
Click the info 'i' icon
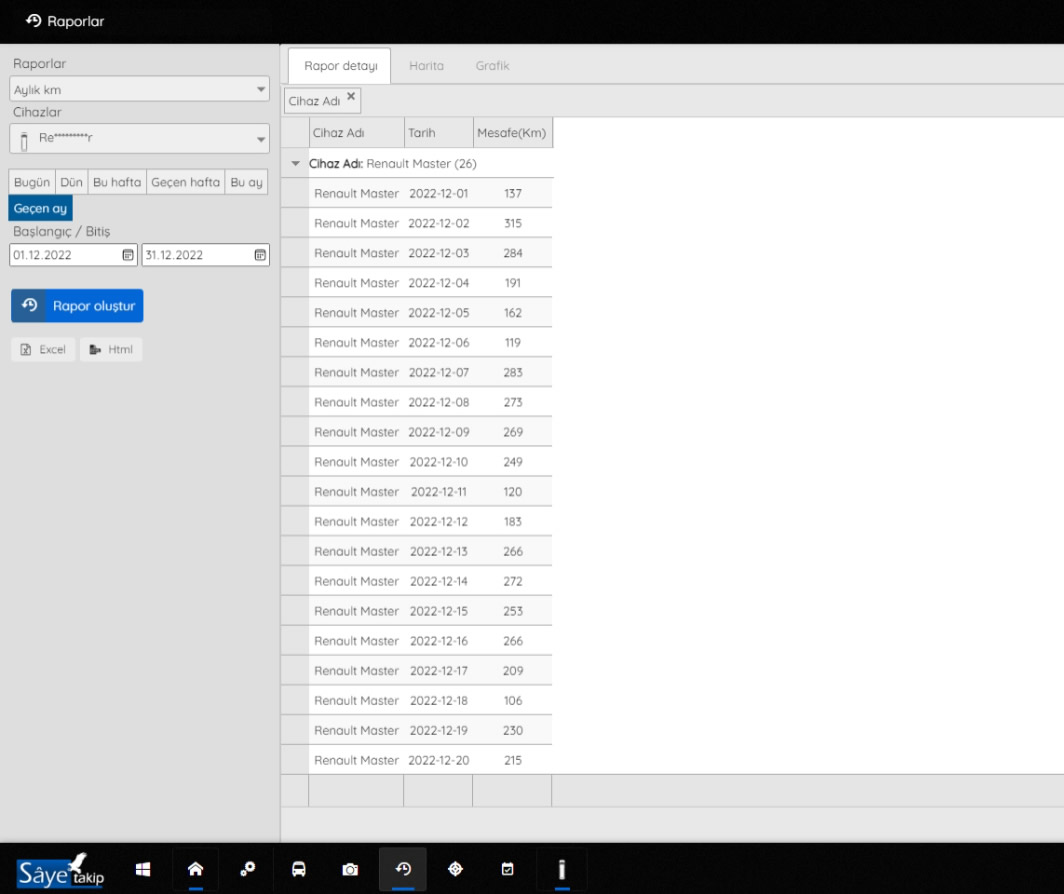tap(562, 869)
